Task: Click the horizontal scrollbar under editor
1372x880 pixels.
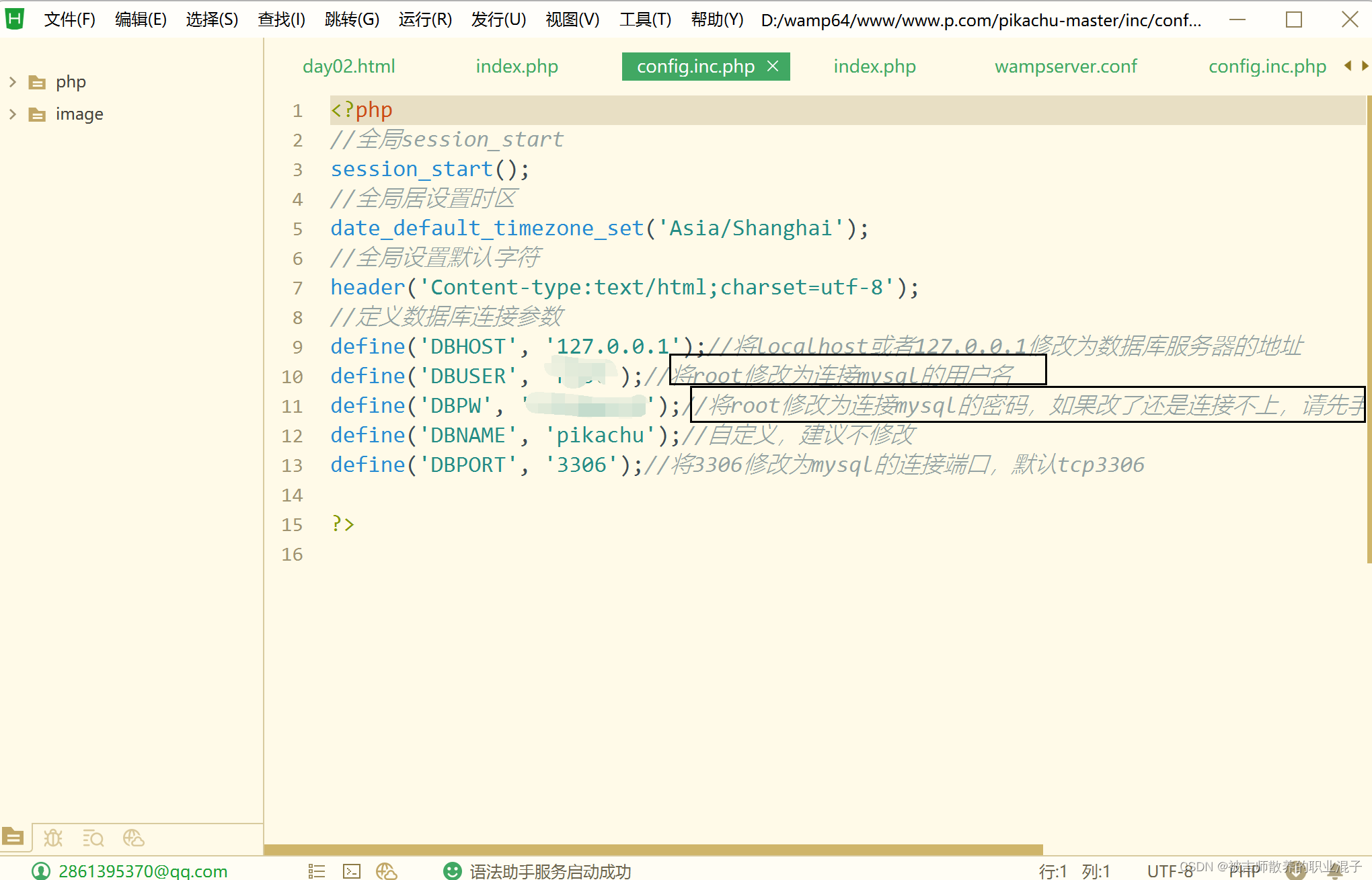Action: (652, 849)
